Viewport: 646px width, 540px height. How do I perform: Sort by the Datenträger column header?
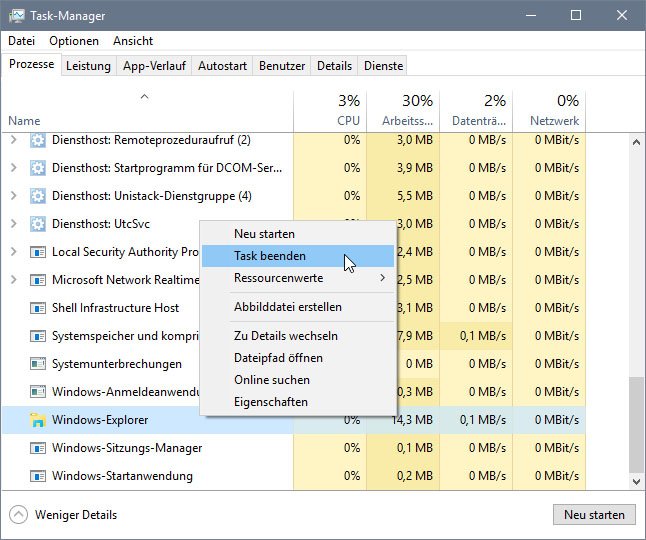point(476,111)
